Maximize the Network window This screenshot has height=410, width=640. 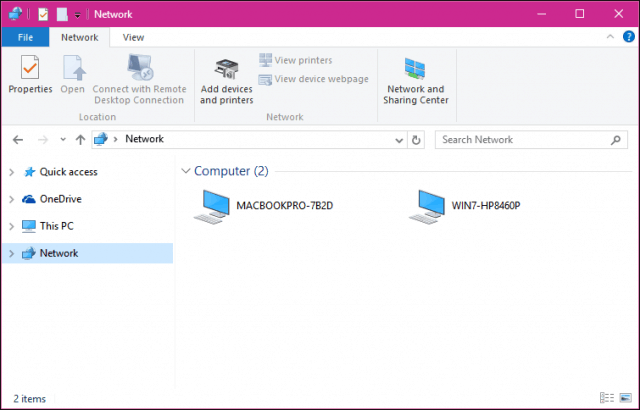580,14
